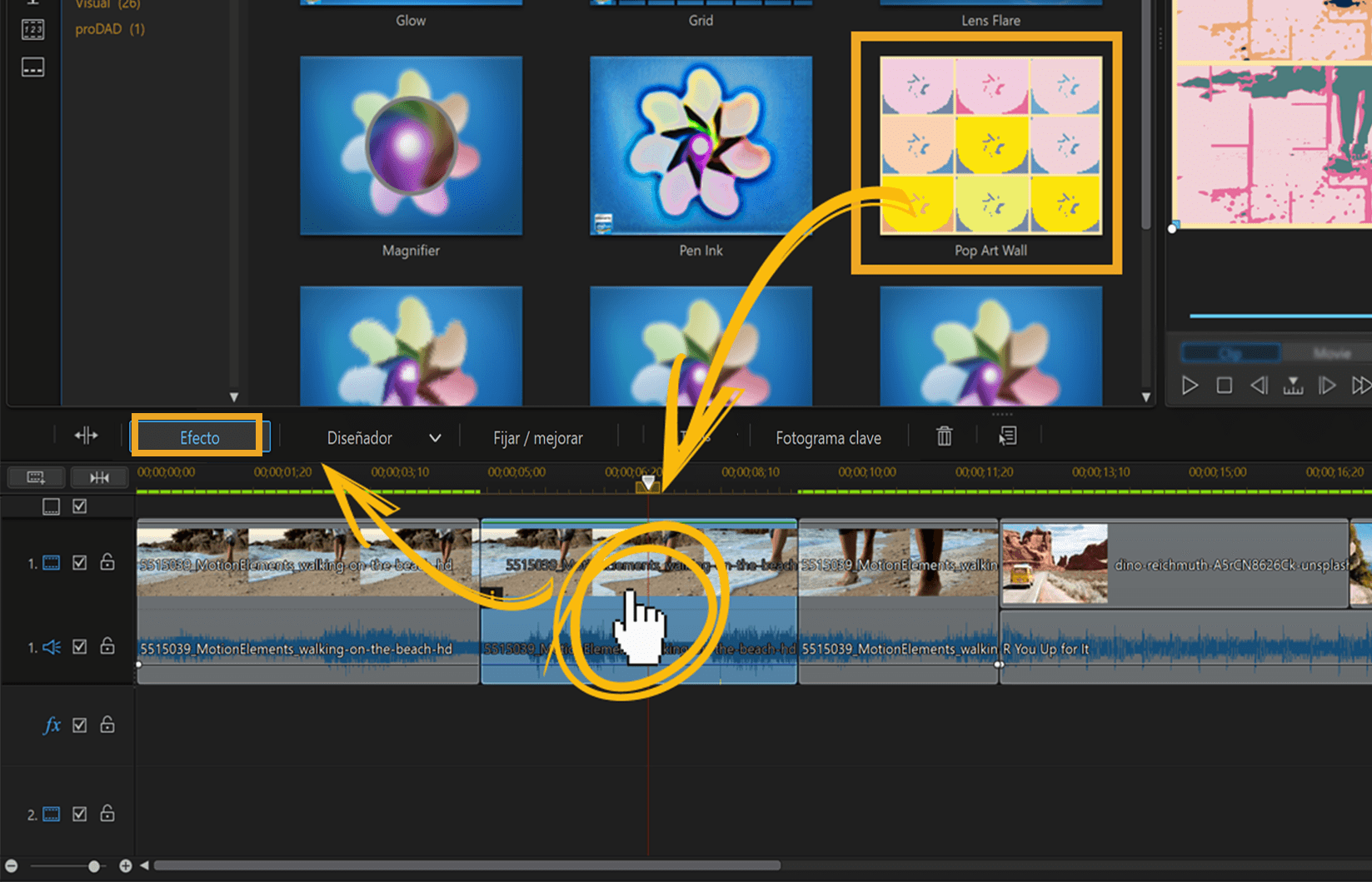This screenshot has width=1372, height=882.
Task: Click 00;00;10;00 on the timeline ruler
Action: 867,472
